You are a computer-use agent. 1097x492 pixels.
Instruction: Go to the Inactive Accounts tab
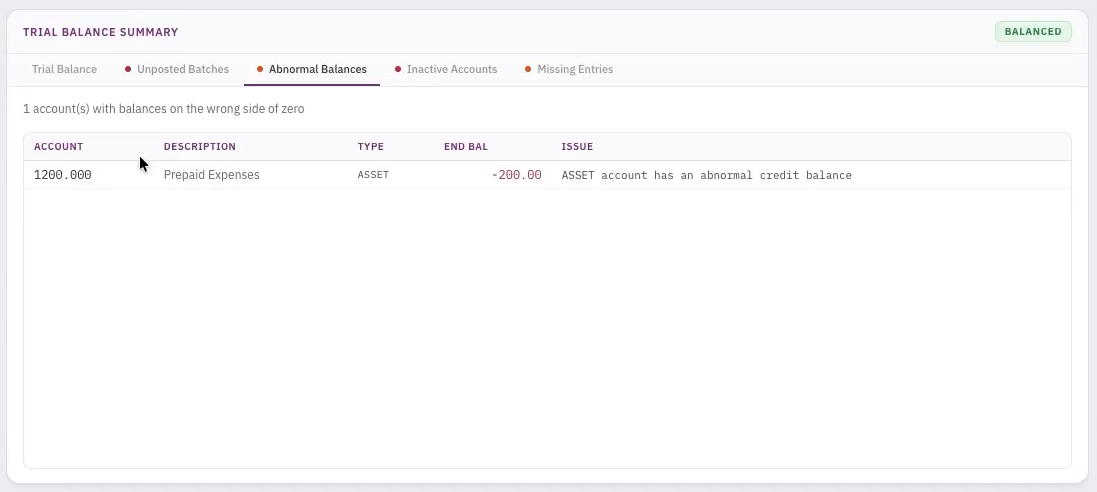[451, 70]
